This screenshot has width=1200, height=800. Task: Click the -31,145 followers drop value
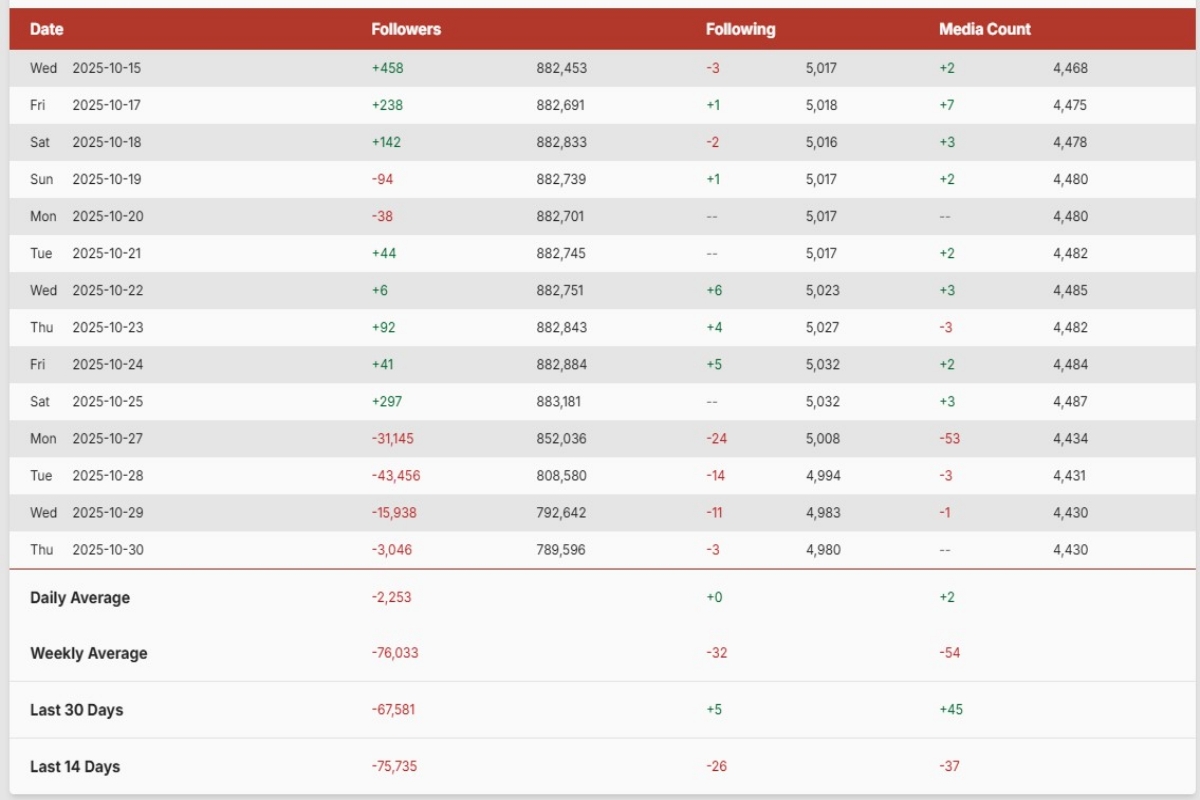click(392, 438)
